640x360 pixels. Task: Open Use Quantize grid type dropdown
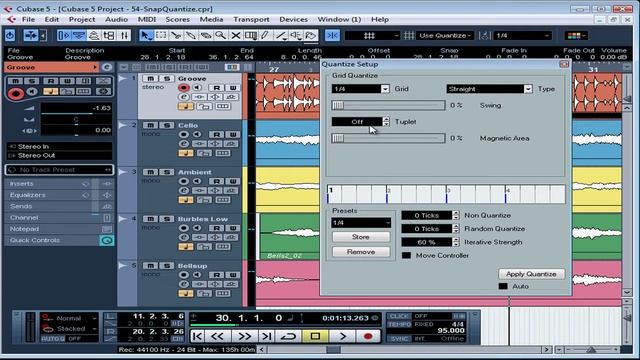pyautogui.click(x=445, y=36)
